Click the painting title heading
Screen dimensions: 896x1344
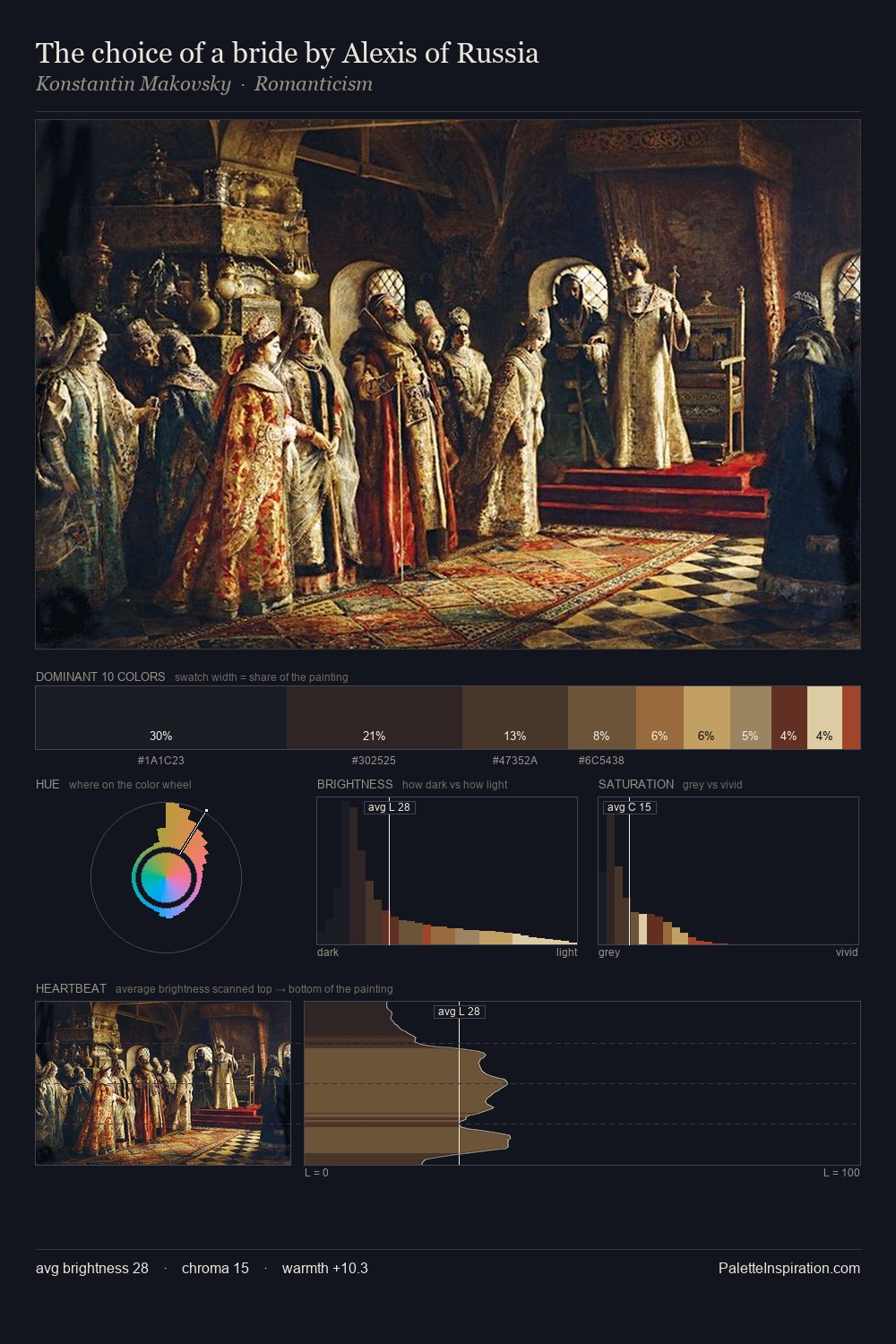click(287, 53)
